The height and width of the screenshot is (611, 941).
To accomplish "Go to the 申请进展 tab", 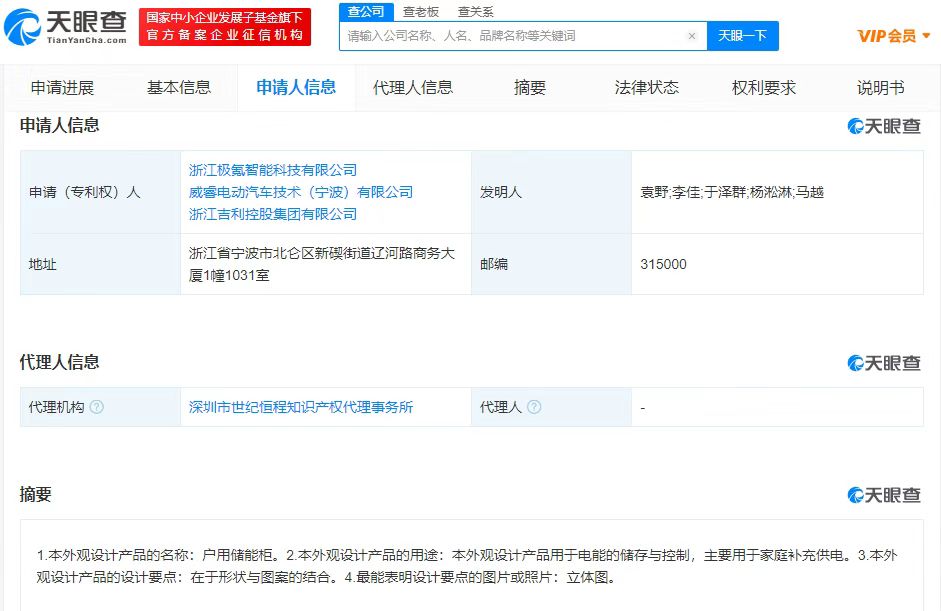I will pos(62,88).
